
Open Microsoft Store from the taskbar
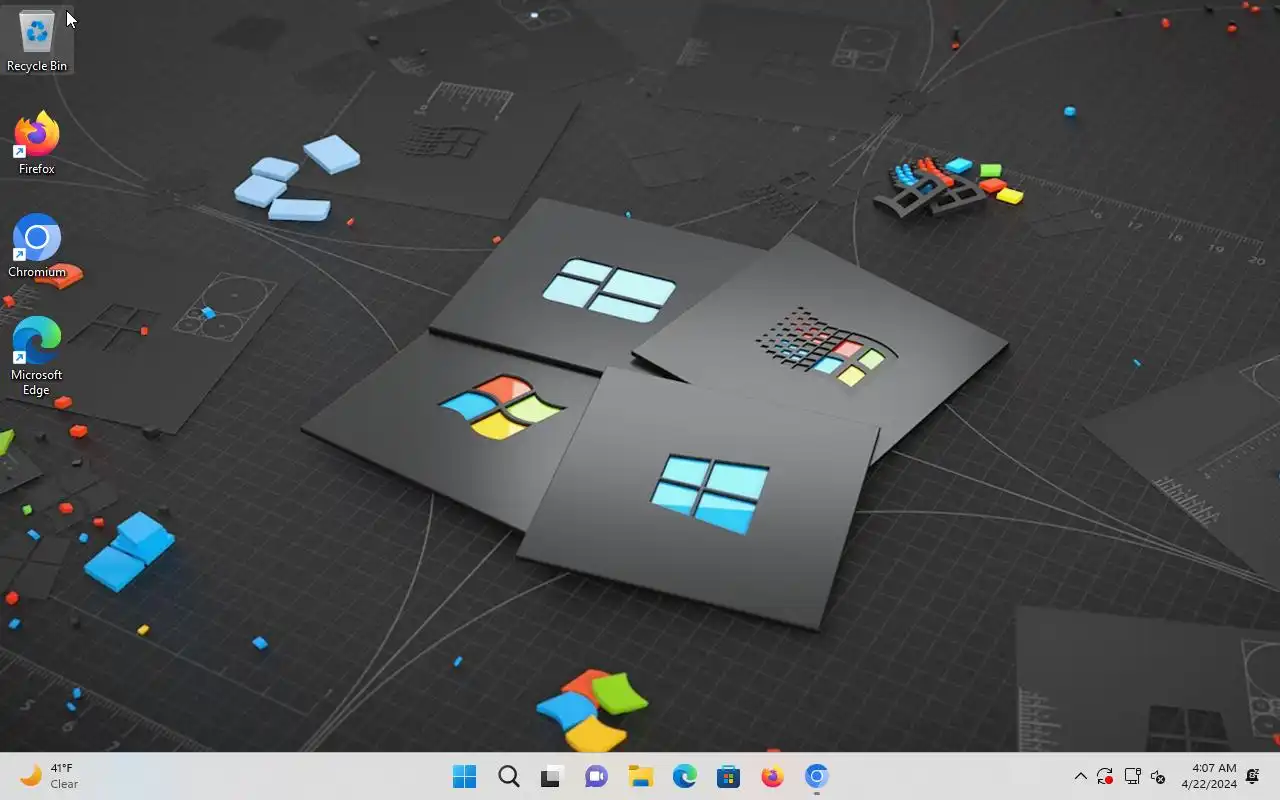click(x=729, y=776)
